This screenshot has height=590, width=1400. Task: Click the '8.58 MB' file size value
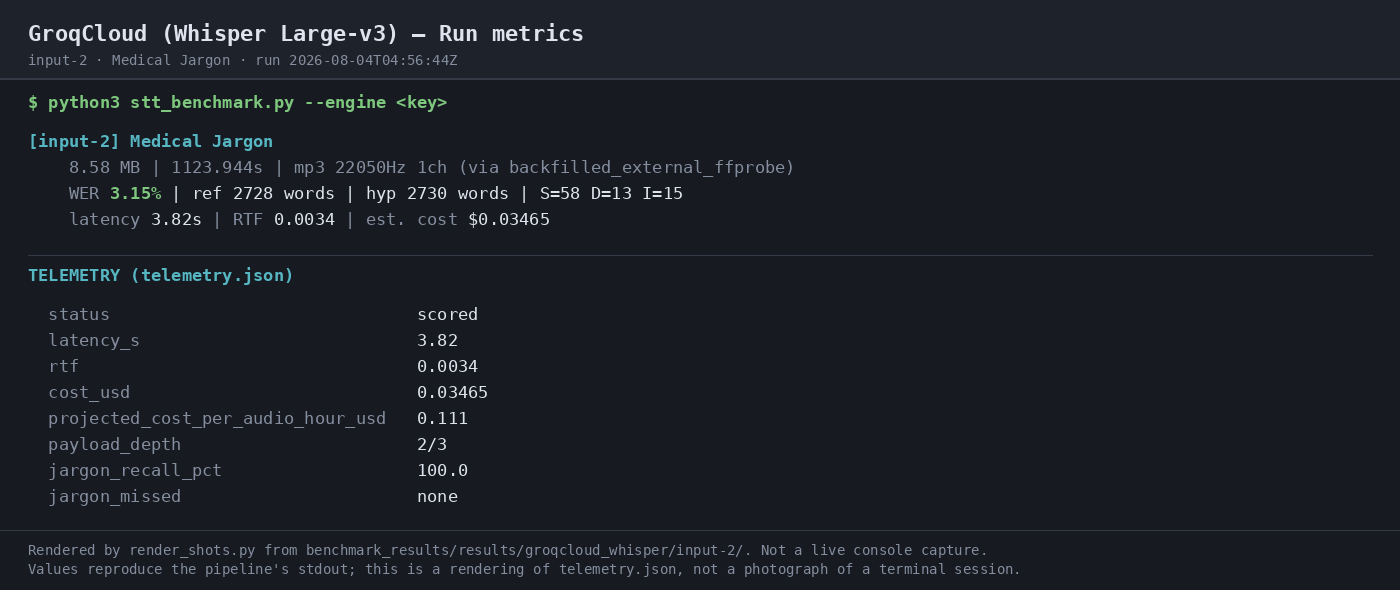(105, 168)
